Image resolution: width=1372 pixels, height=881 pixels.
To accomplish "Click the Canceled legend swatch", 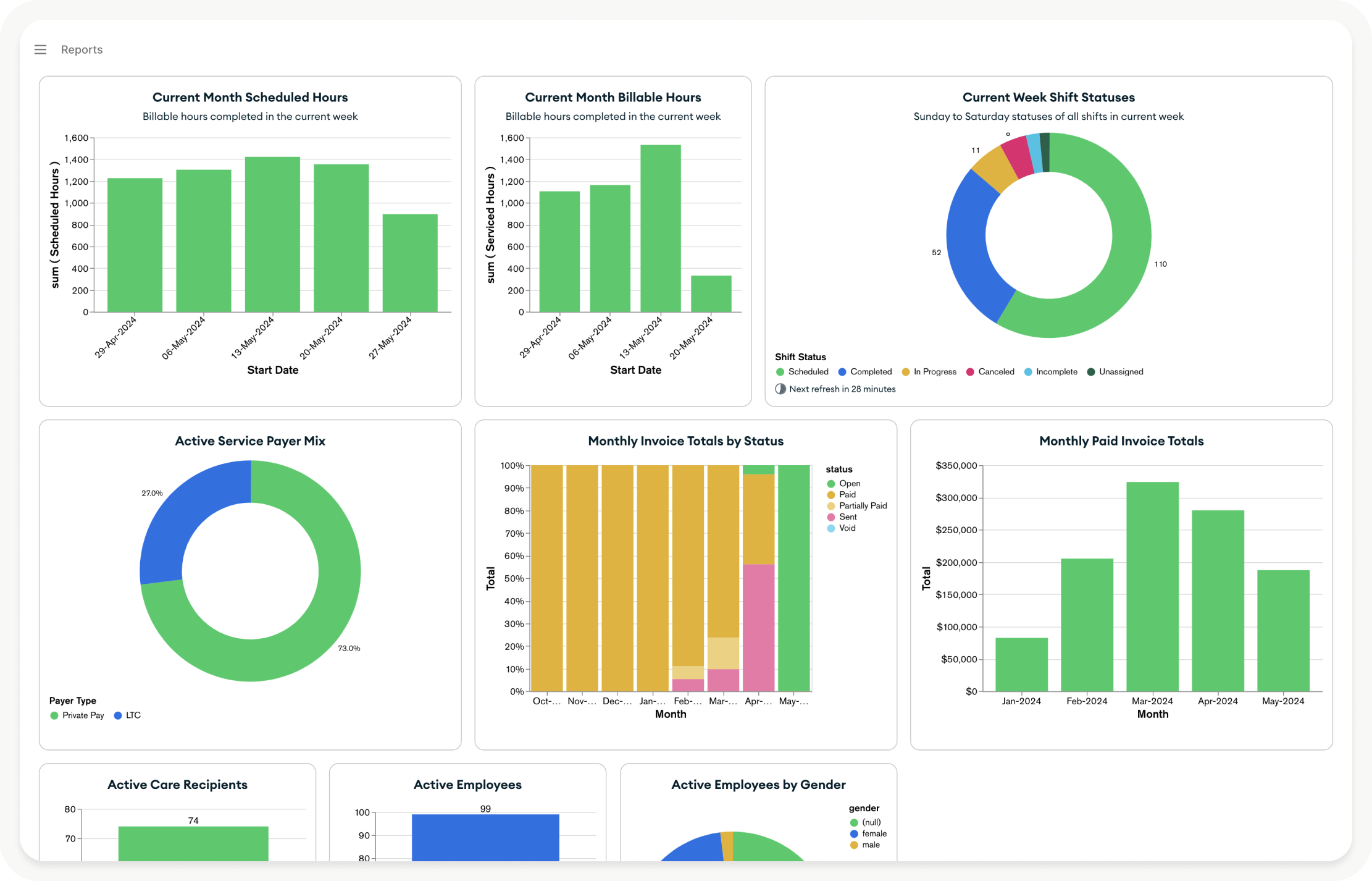I will click(x=970, y=371).
